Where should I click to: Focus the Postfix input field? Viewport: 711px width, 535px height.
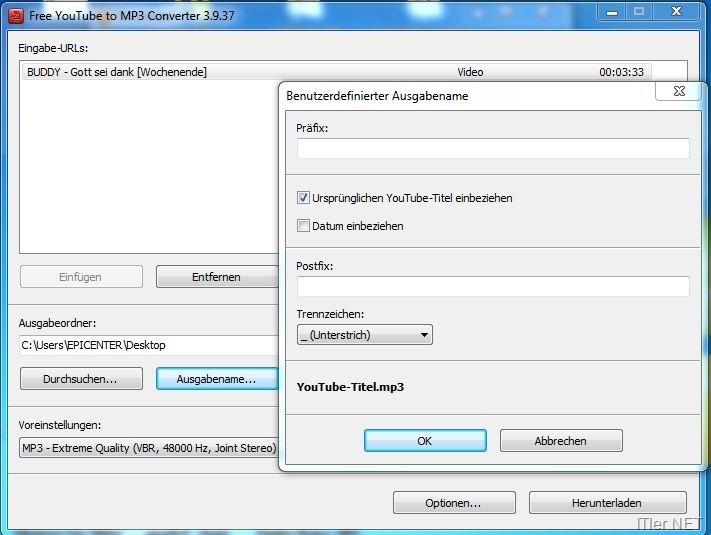[x=493, y=287]
